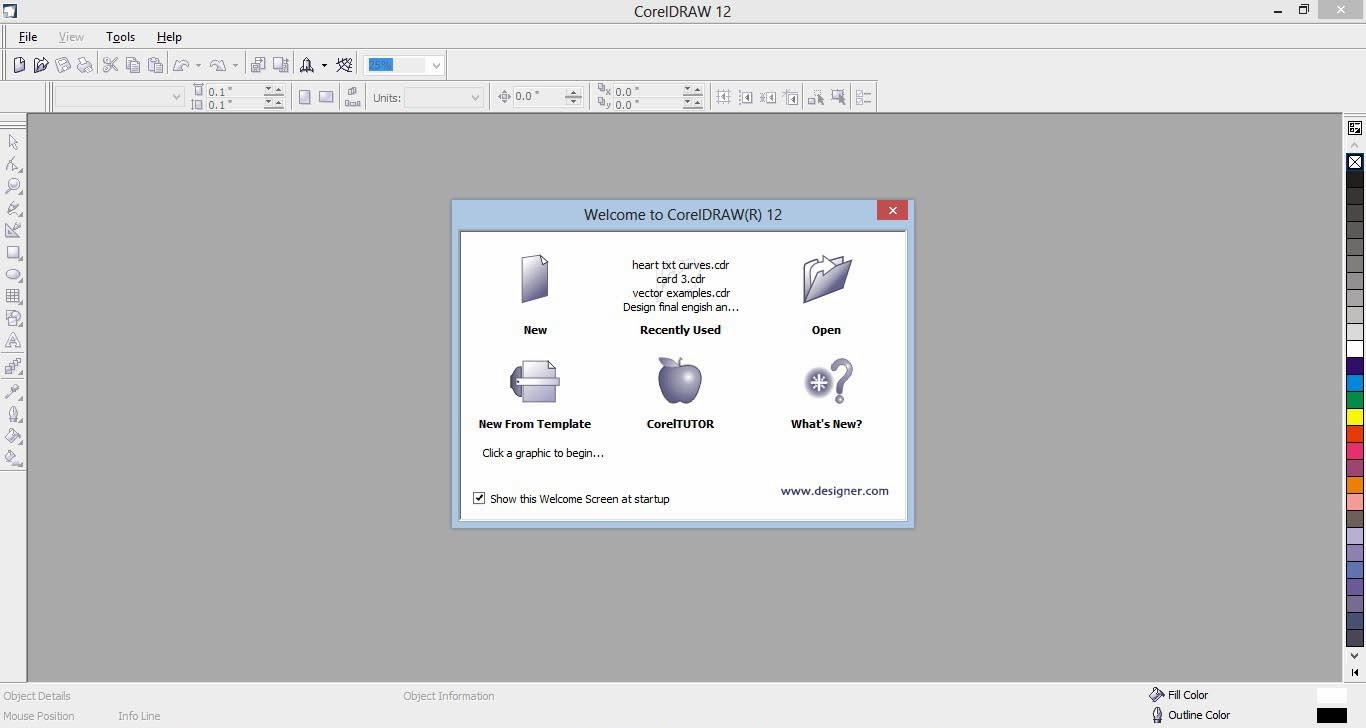Select the Rectangle tool
The image size is (1366, 728).
coord(14,252)
